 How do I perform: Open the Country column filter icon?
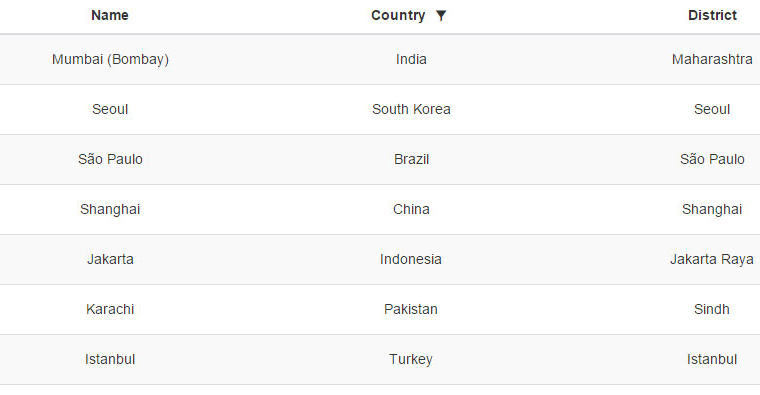(x=441, y=16)
